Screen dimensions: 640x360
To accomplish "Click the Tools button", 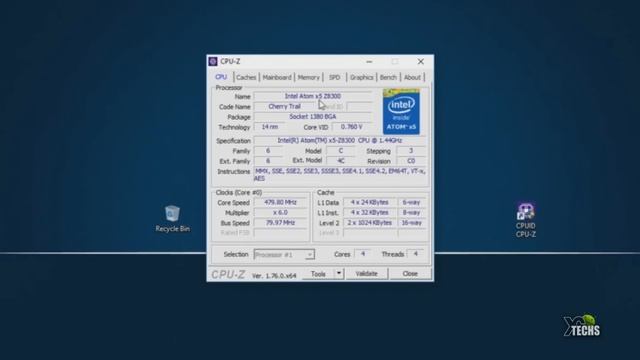I will pos(318,274).
